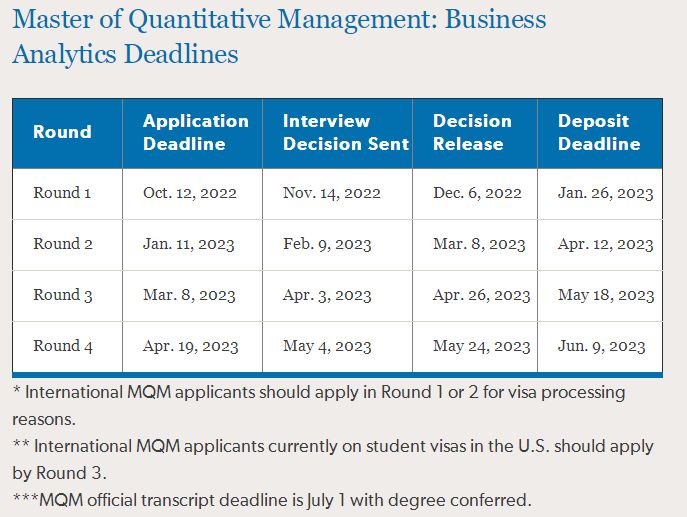
Task: Click the Decision Release column header
Action: (x=472, y=132)
